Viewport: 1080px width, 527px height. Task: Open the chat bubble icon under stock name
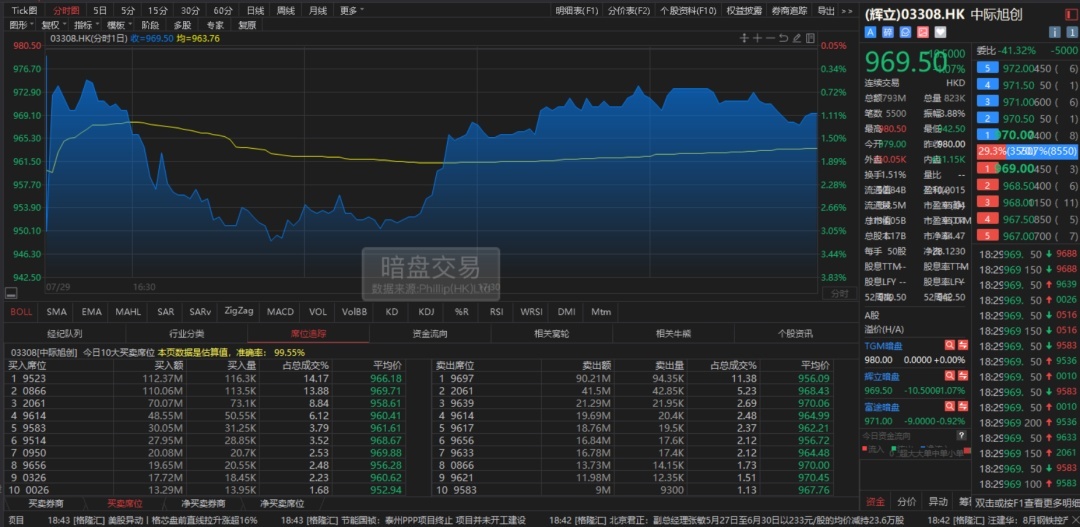click(x=905, y=32)
